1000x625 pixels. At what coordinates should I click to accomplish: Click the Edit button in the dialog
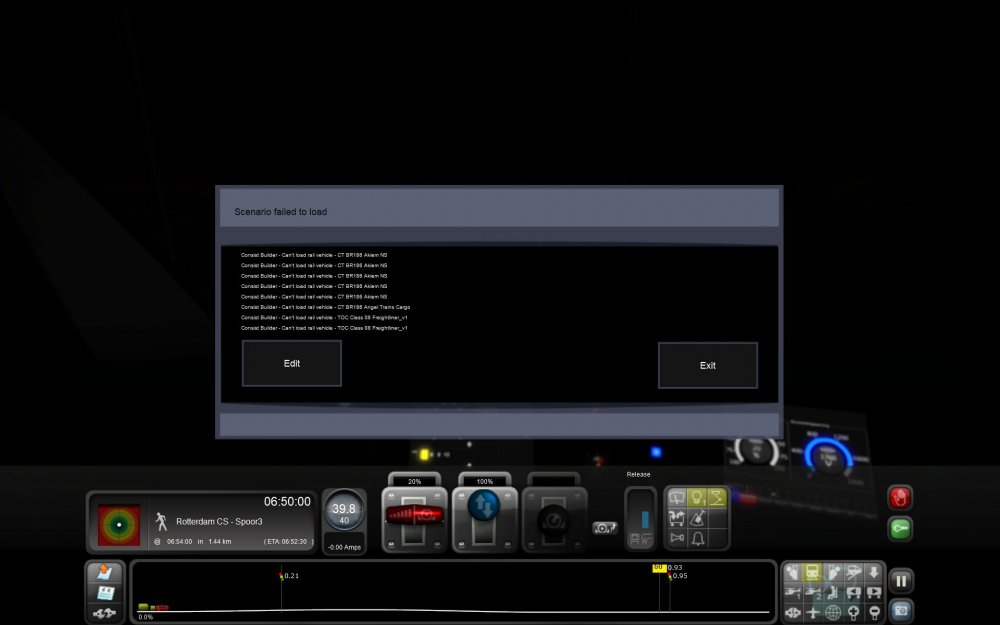pos(291,363)
